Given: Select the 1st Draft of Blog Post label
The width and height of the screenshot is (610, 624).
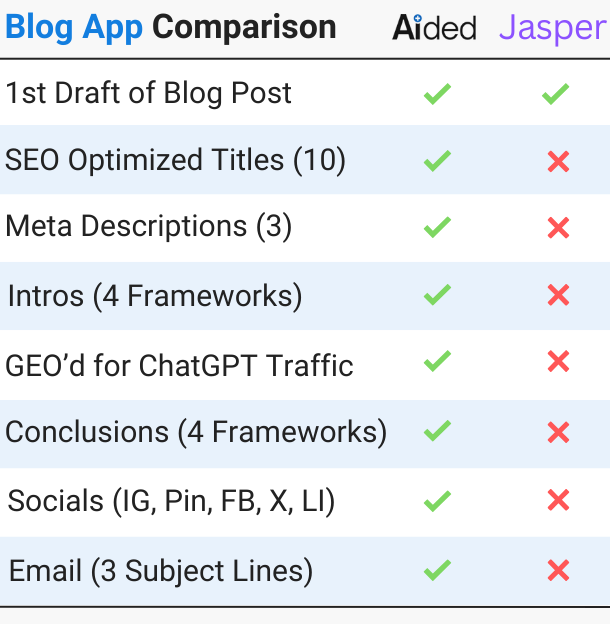Looking at the screenshot, I should (149, 94).
